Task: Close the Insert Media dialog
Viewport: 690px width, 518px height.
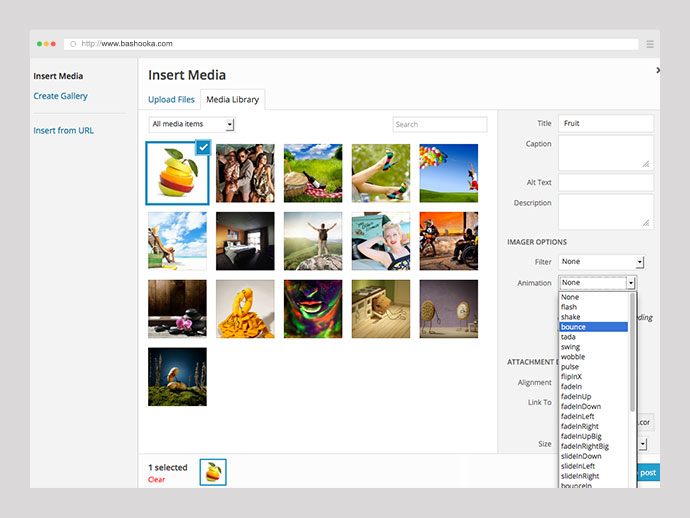Action: 657,70
